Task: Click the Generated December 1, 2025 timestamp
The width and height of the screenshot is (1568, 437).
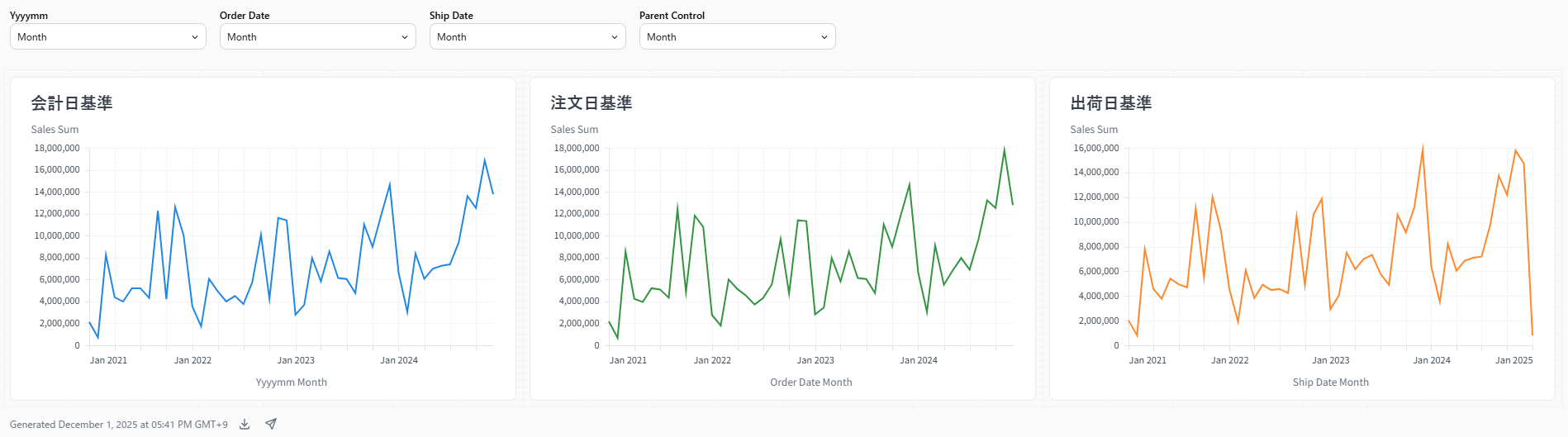Action: coord(119,425)
